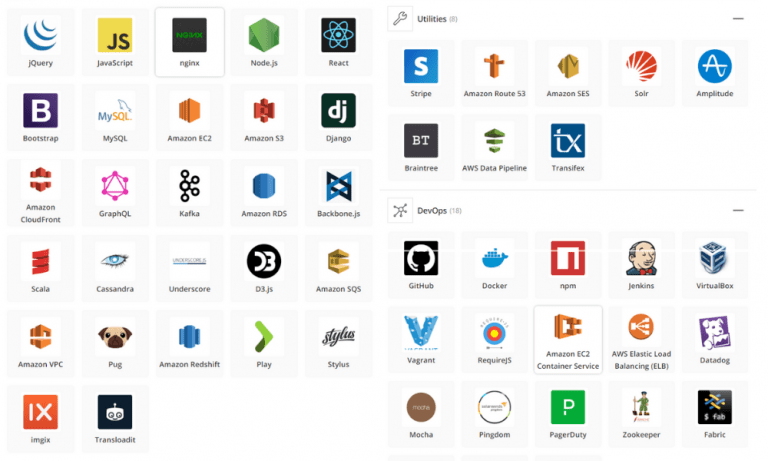Click the Solr logo
Image resolution: width=768 pixels, height=461 pixels.
641,66
